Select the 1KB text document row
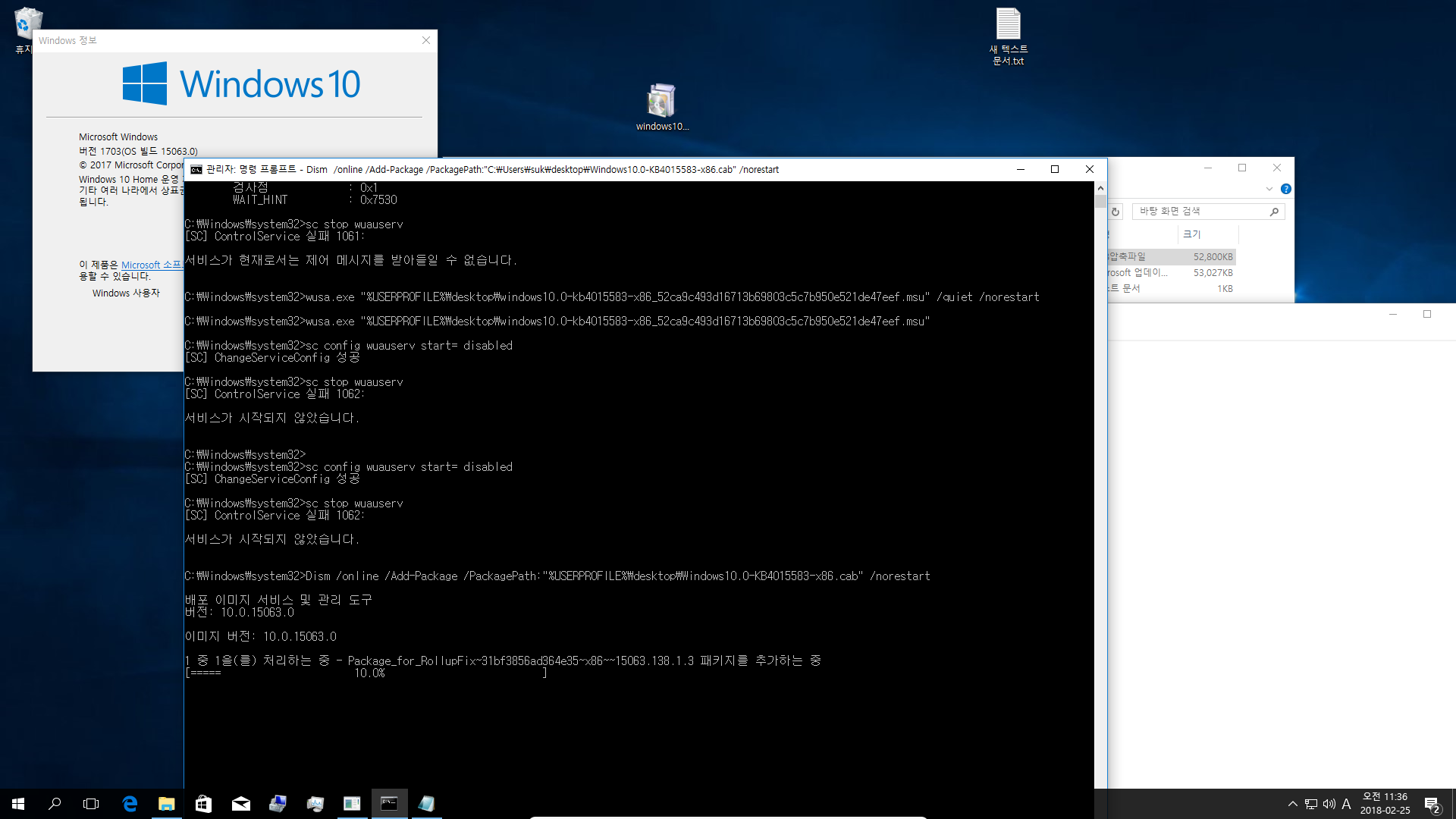Screen dimensions: 1456x819 click(x=1172, y=288)
